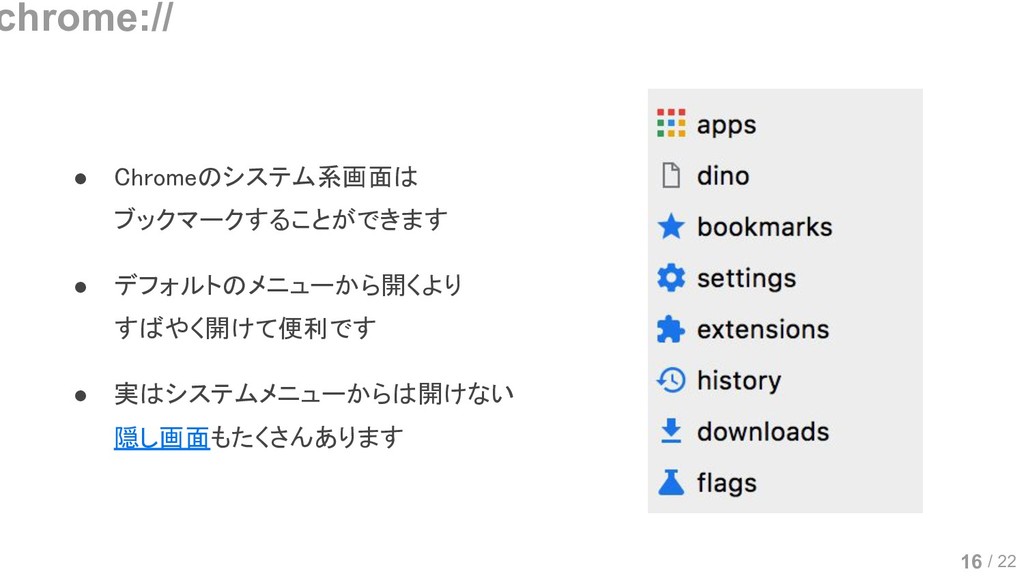
Task: Click the chrome:// slide title
Action: (x=85, y=16)
